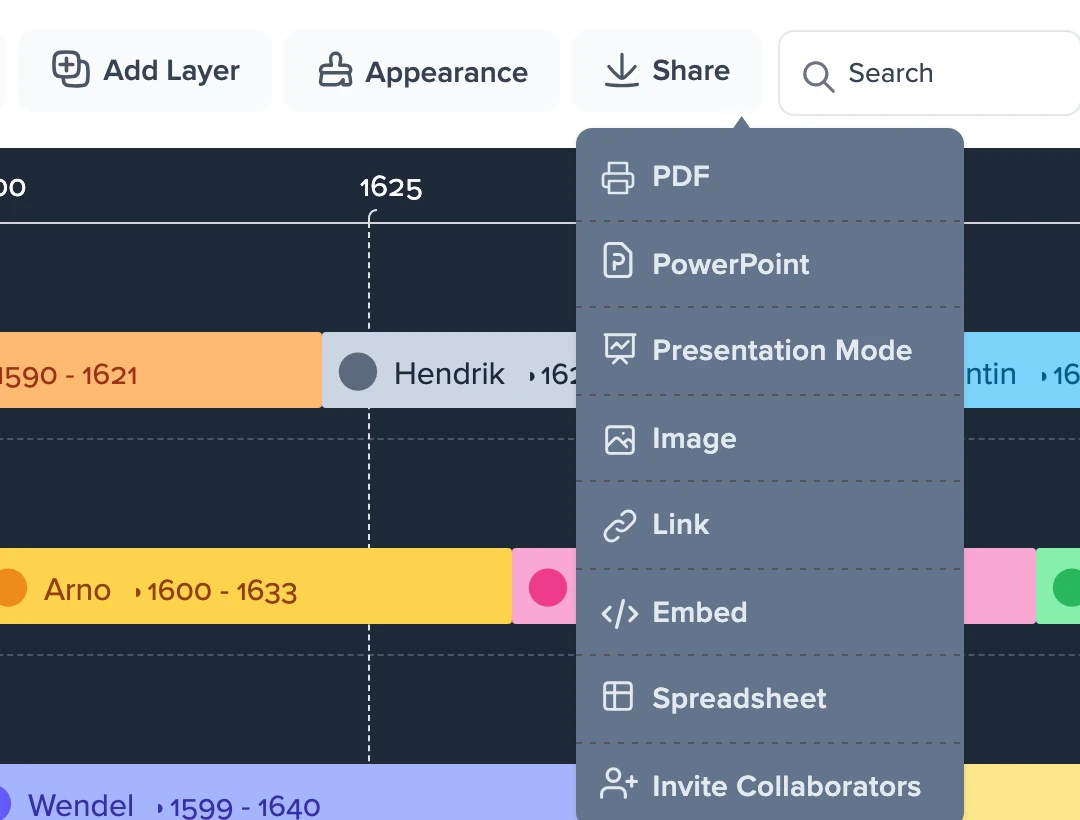This screenshot has height=820, width=1080.
Task: Click the magnifier icon in Search
Action: pos(818,76)
